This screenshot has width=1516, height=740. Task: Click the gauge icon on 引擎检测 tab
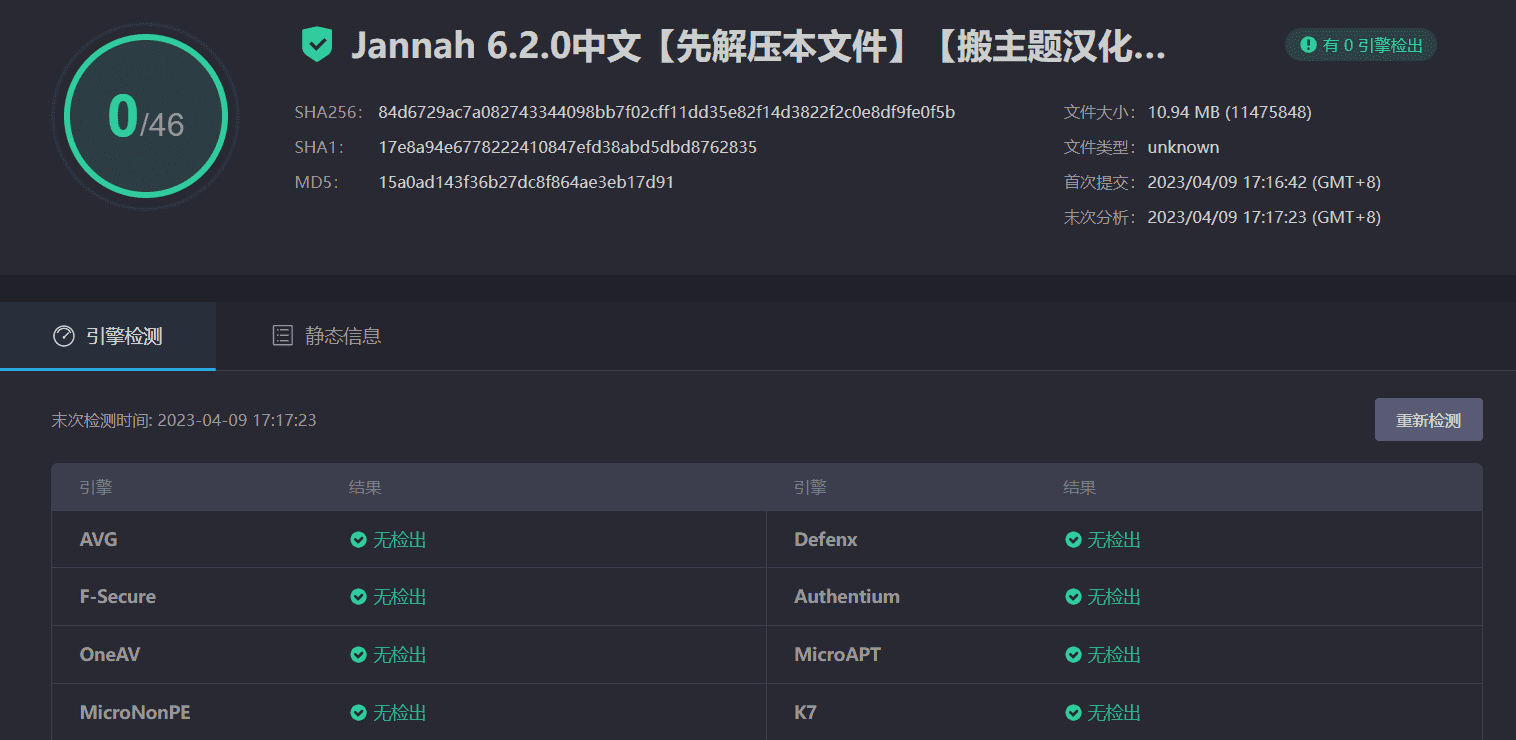[64, 336]
